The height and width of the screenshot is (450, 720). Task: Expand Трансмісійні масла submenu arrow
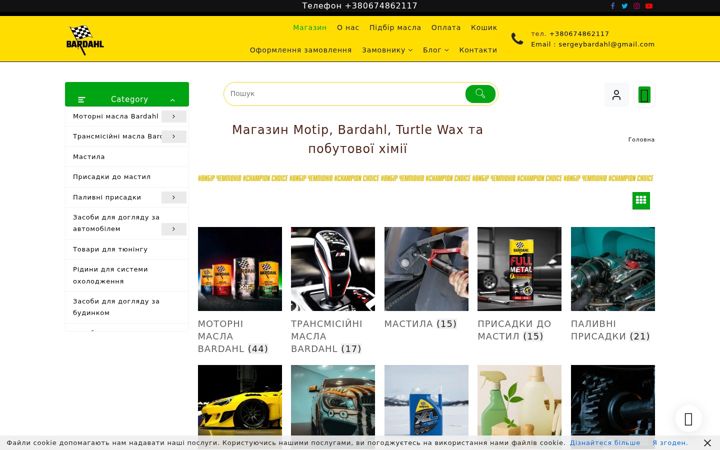pos(174,136)
